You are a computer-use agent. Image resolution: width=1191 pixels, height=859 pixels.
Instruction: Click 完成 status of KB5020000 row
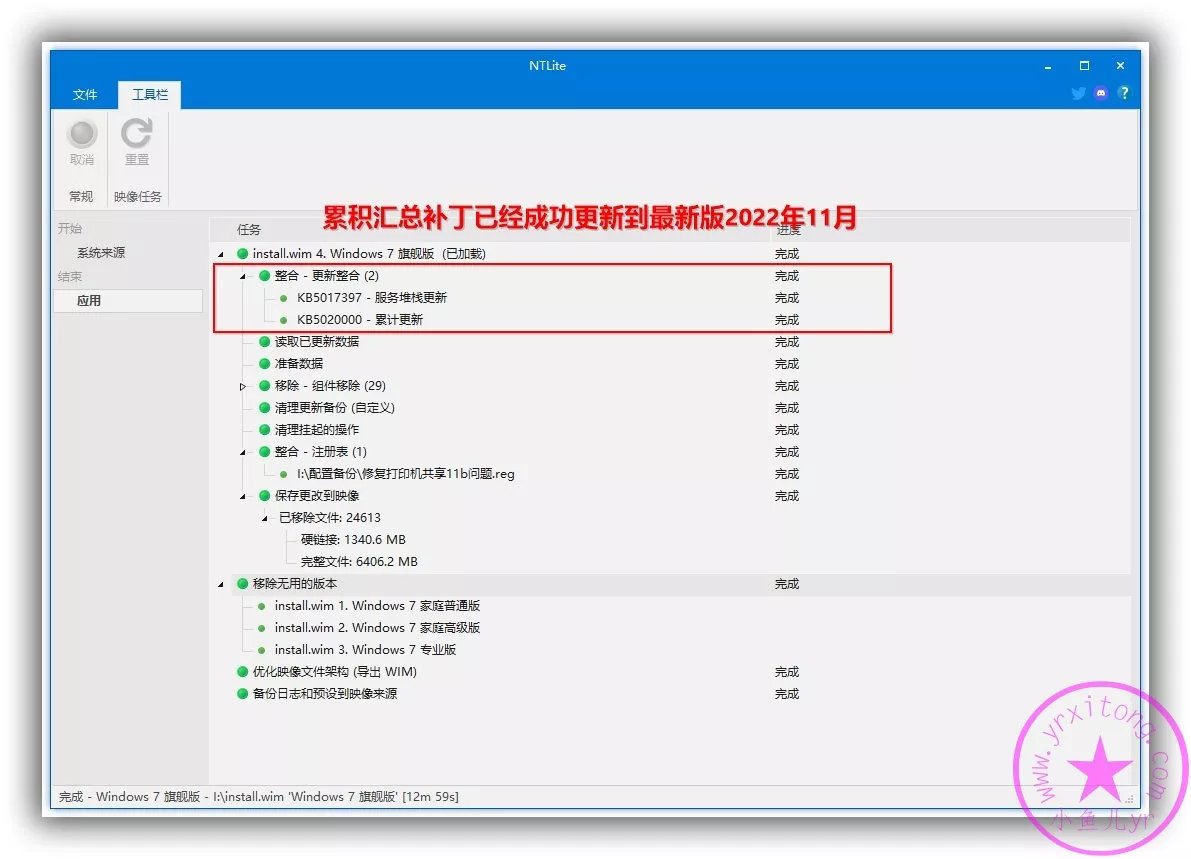pyautogui.click(x=787, y=320)
